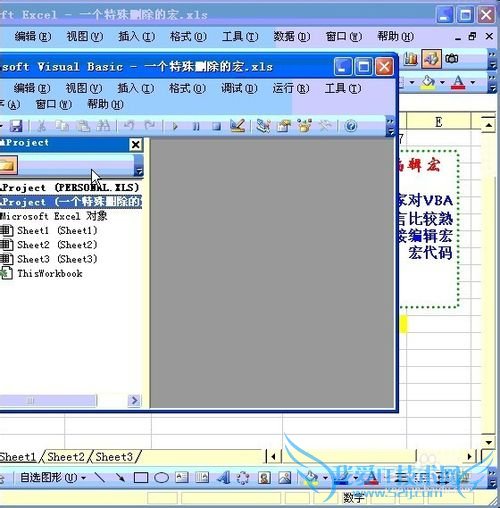
Task: Click the Chart Wizard icon in the Excel toolbar
Action: 410,59
